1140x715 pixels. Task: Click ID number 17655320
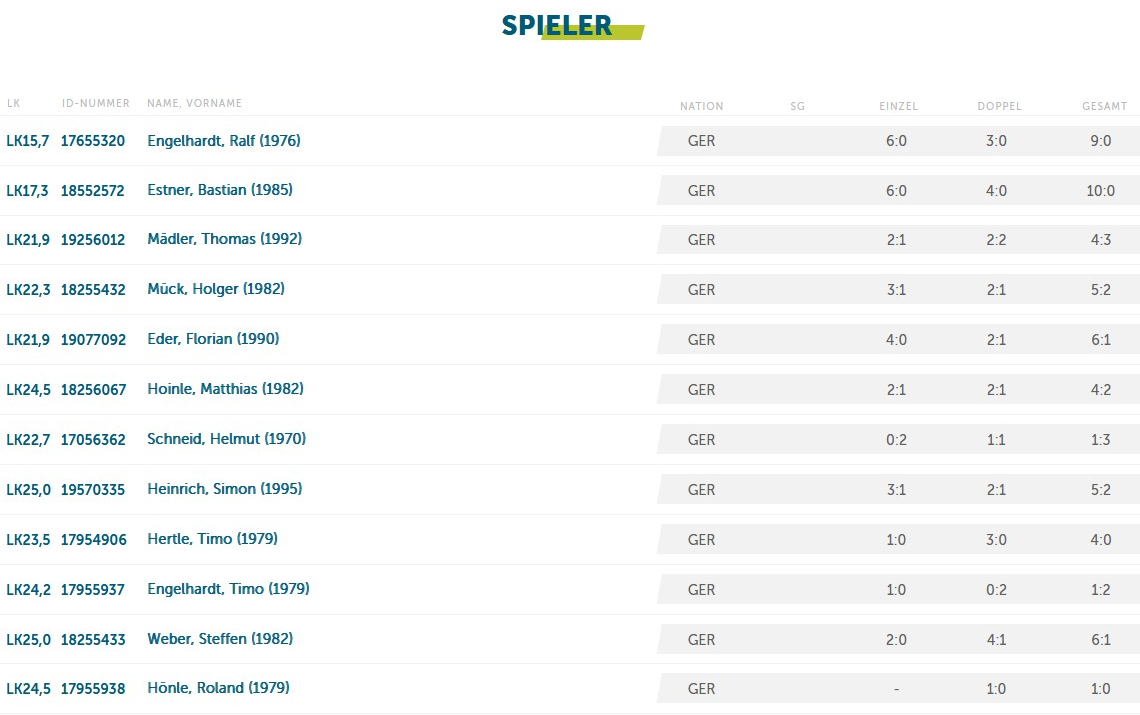pyautogui.click(x=93, y=141)
